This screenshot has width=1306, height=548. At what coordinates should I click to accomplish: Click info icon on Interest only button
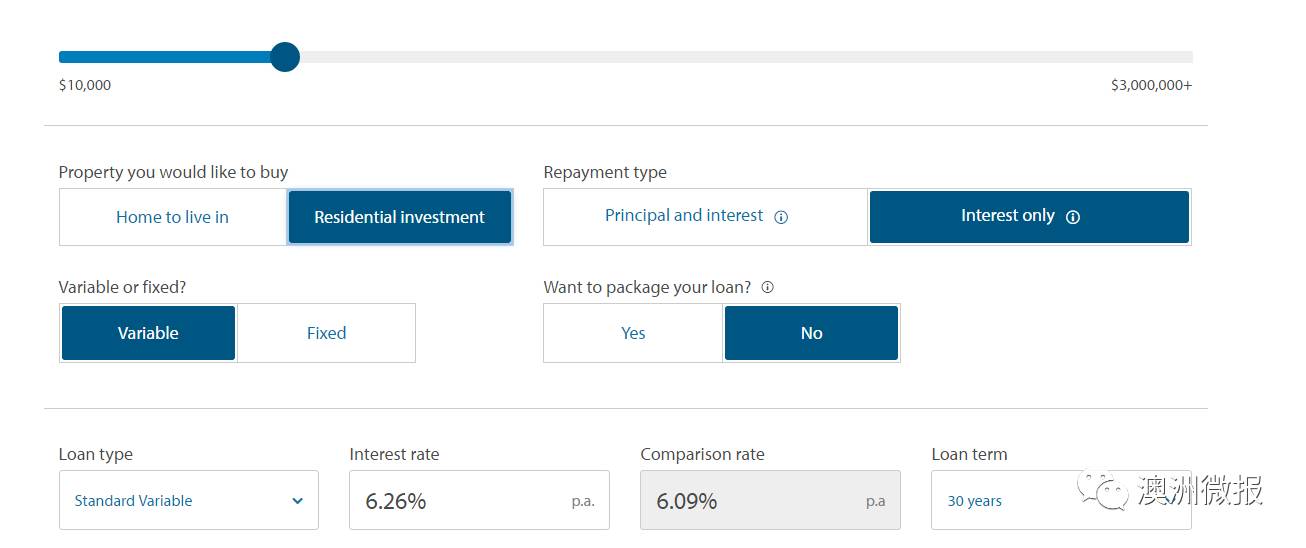click(x=1073, y=217)
